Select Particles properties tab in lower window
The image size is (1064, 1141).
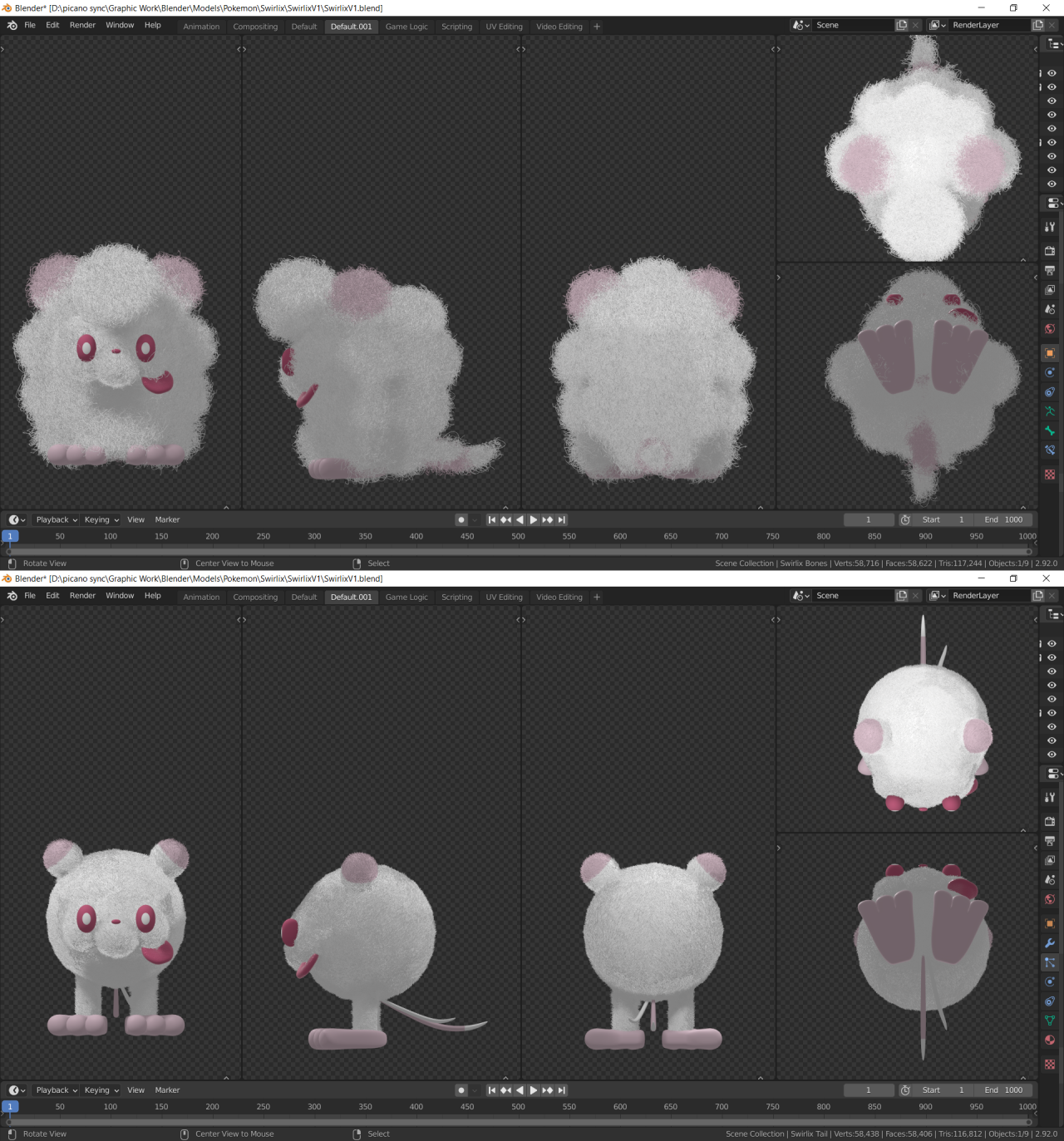(x=1050, y=962)
